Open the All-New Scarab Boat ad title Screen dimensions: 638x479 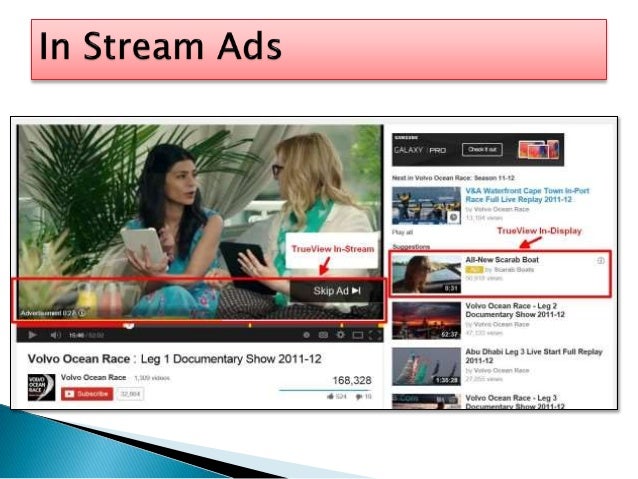502,260
